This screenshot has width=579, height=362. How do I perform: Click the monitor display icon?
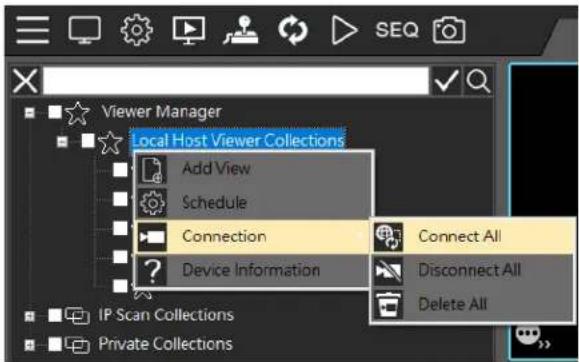click(x=85, y=30)
